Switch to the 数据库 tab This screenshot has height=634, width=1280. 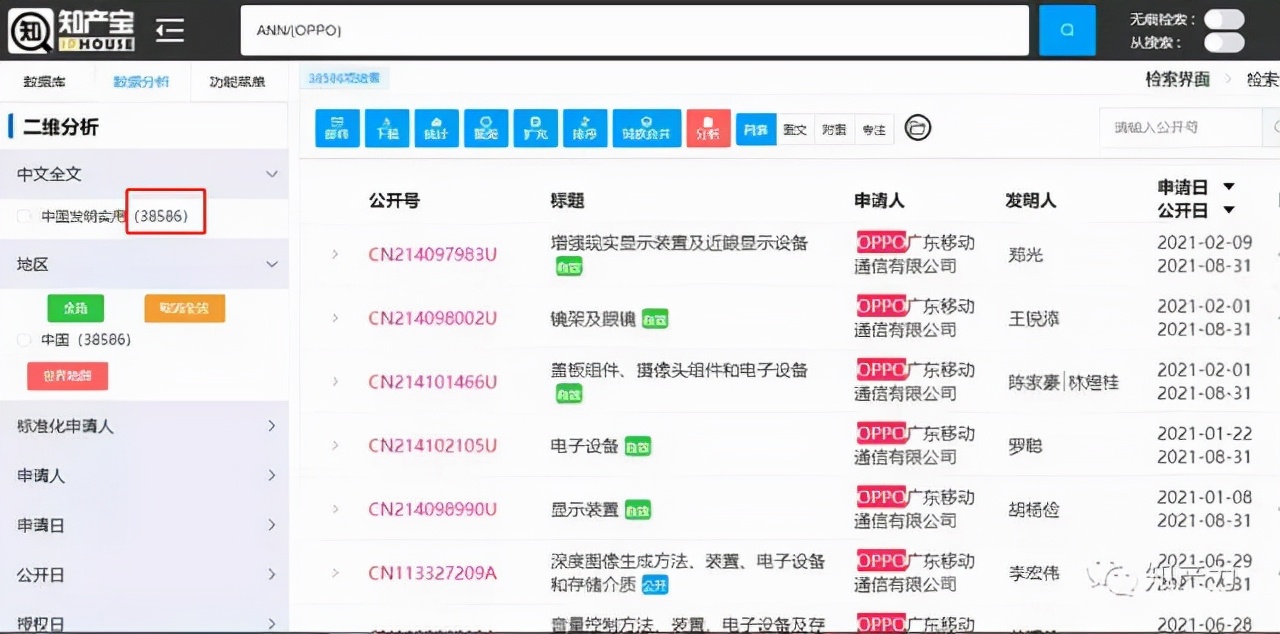(x=44, y=82)
